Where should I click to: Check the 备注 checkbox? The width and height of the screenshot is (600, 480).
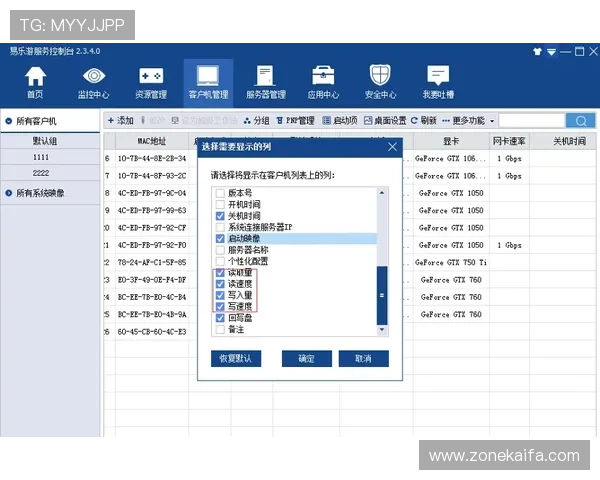220,329
